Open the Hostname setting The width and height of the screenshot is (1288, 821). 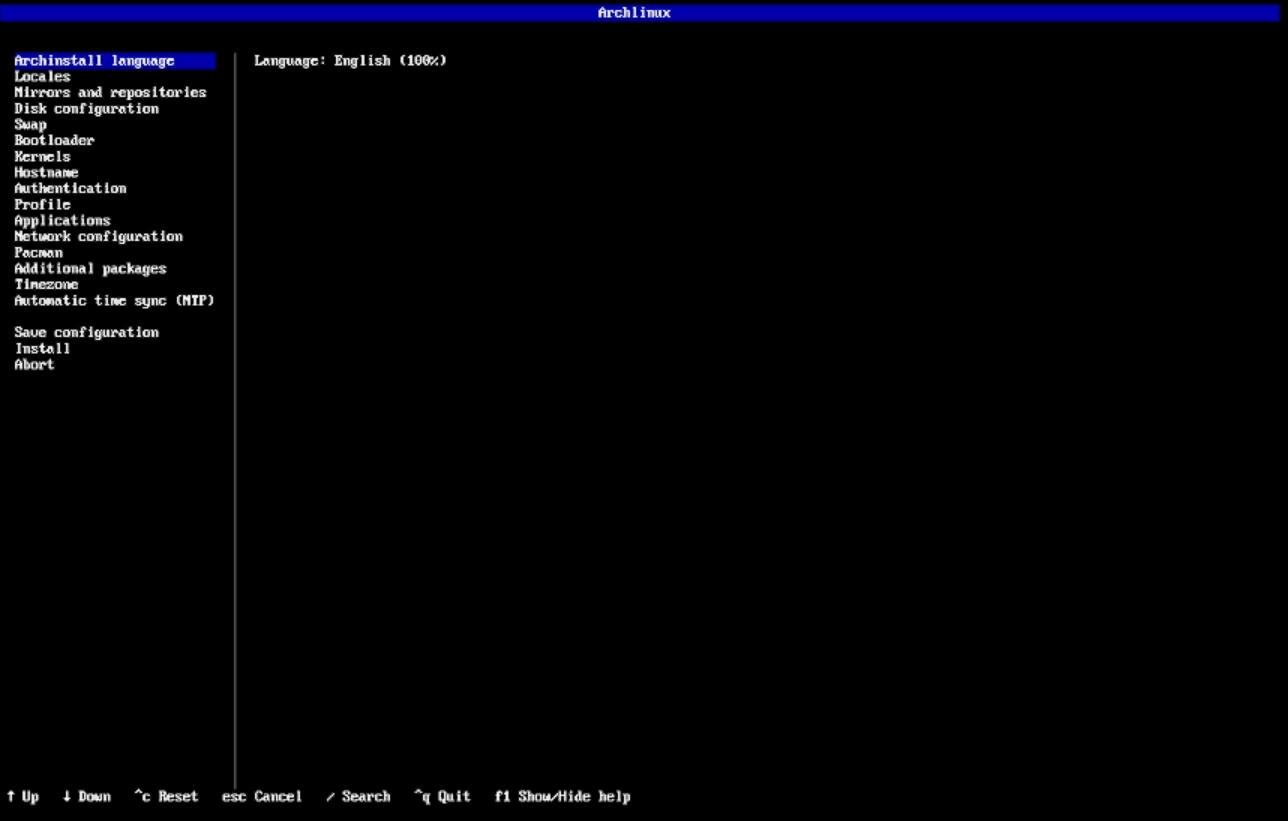pos(46,173)
